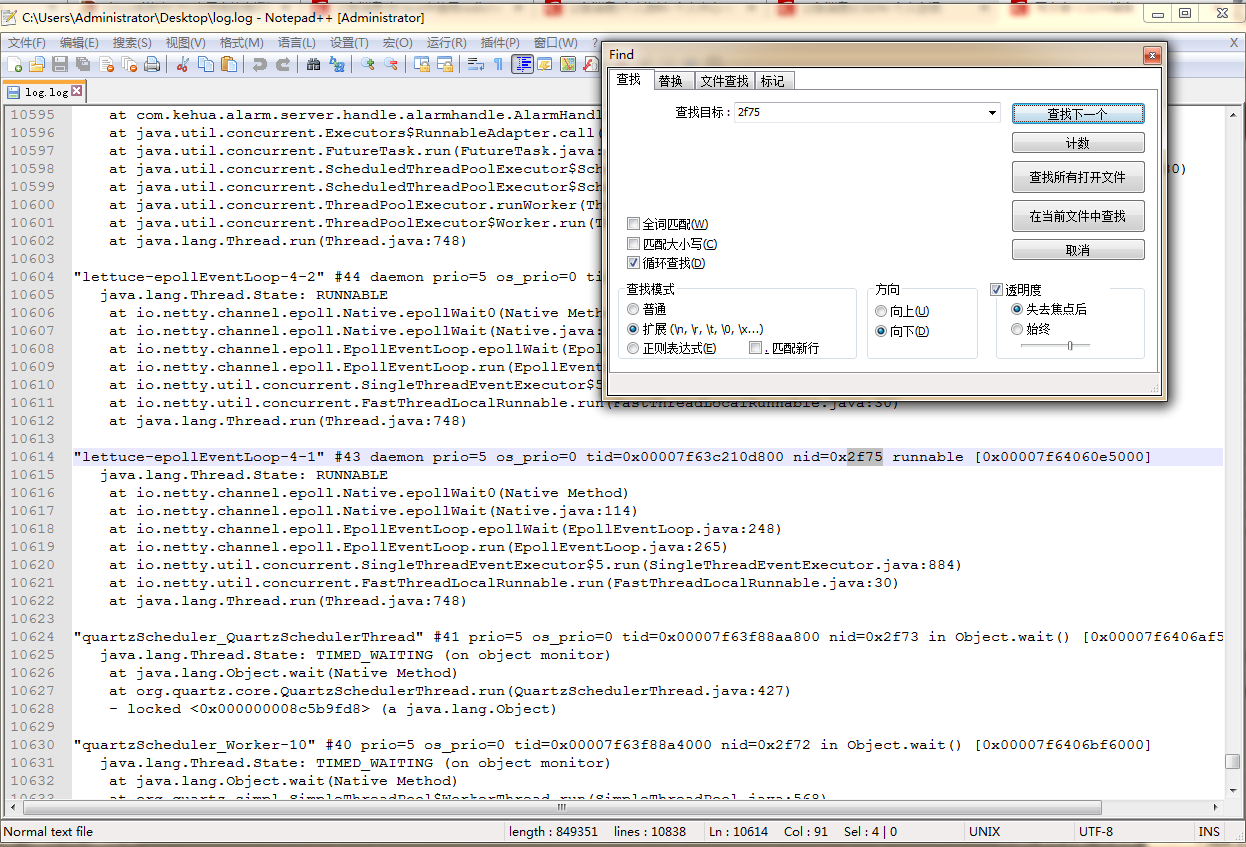
Task: Open the Document Map toolbar icon
Action: pyautogui.click(x=568, y=64)
